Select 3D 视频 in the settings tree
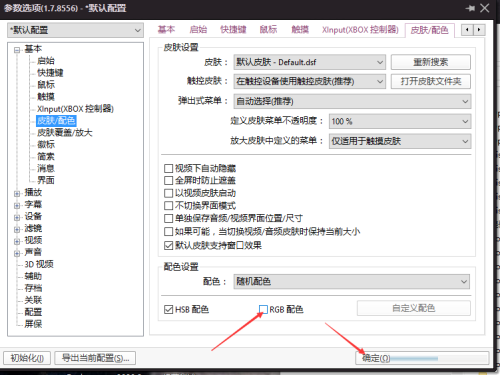 tap(39, 264)
